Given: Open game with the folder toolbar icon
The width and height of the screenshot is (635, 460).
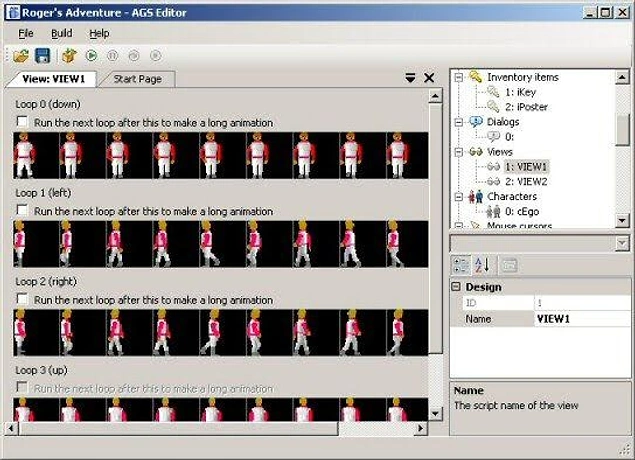Looking at the screenshot, I should [x=21, y=55].
